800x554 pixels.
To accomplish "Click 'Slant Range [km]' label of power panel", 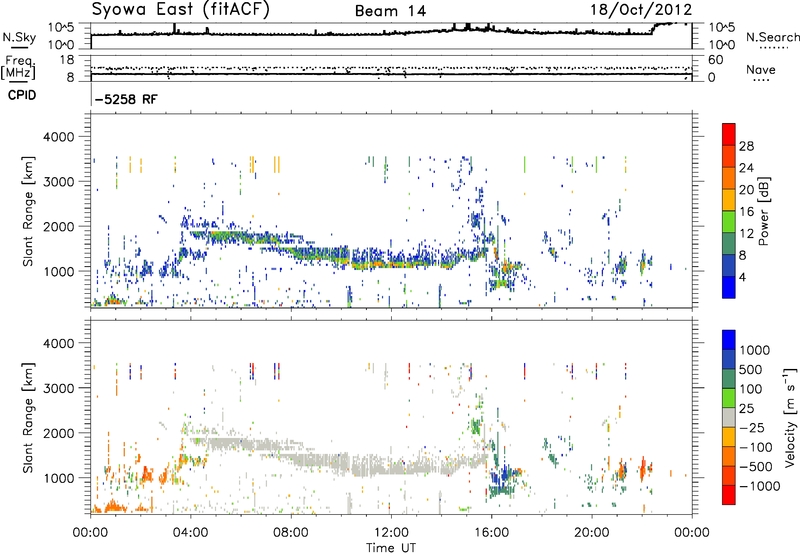I will (28, 211).
